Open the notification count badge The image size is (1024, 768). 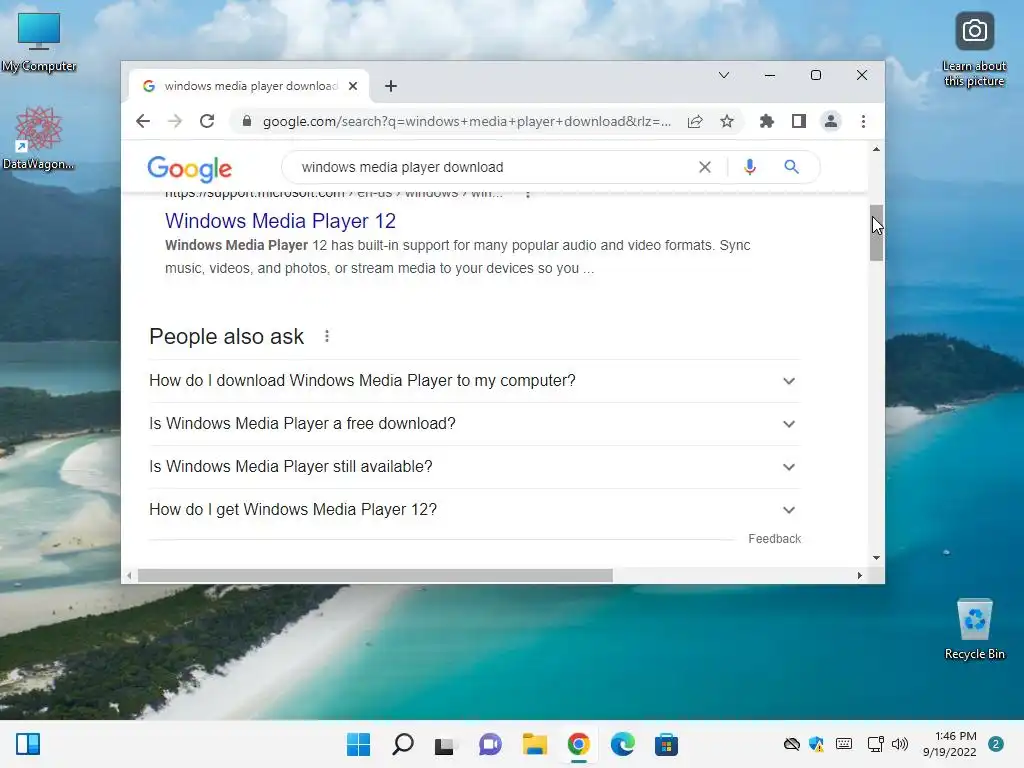coord(996,744)
